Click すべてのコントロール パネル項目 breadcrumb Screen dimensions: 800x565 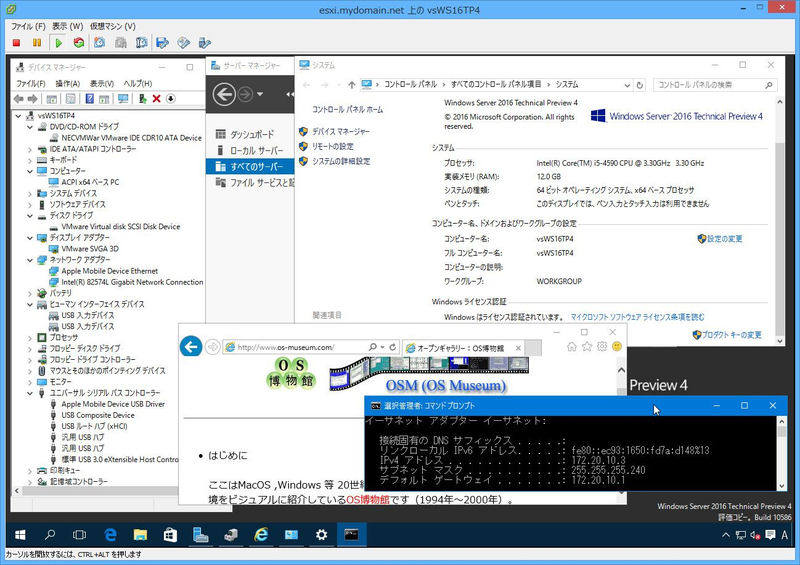496,84
